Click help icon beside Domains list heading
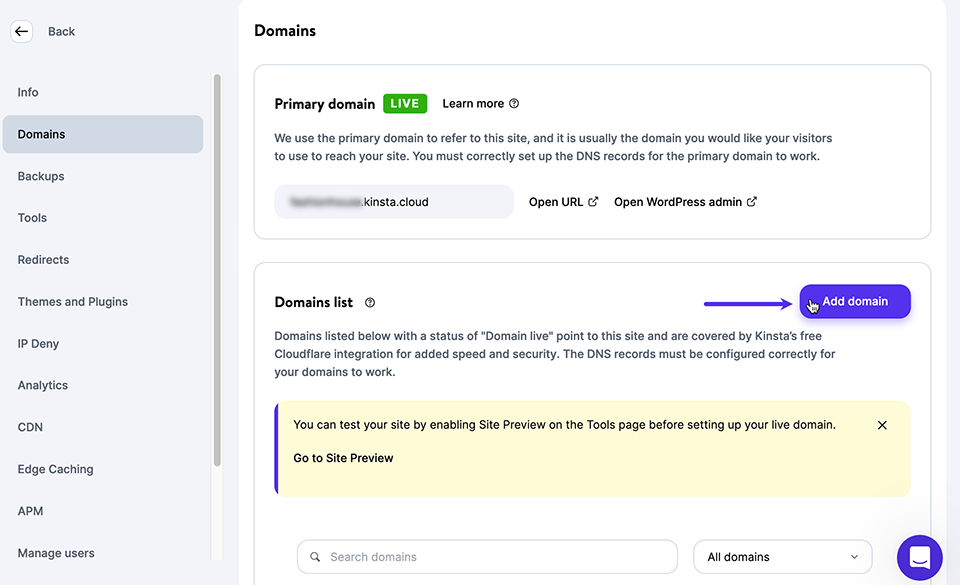Viewport: 960px width, 585px height. (370, 303)
